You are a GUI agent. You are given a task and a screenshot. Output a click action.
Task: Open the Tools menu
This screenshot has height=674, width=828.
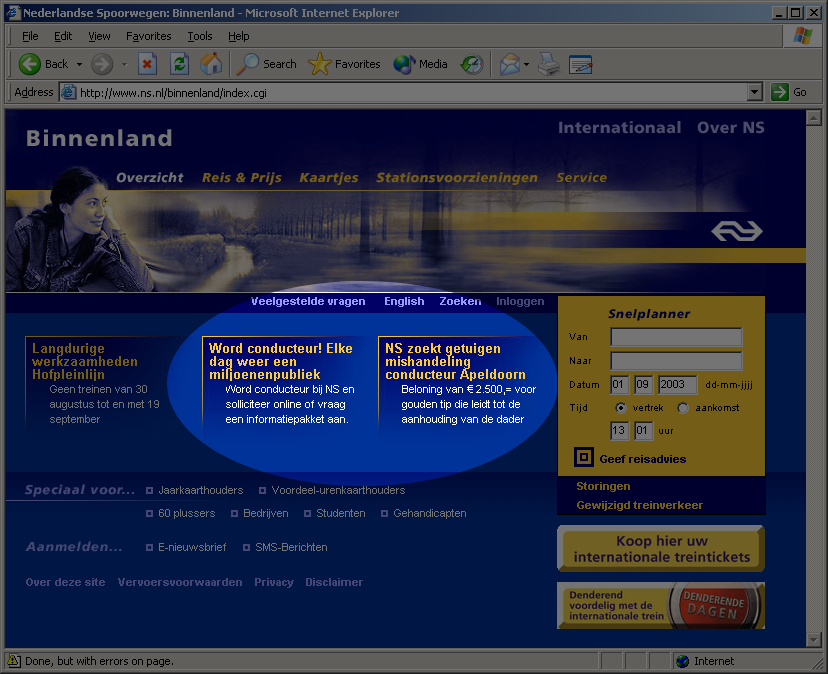tap(200, 36)
